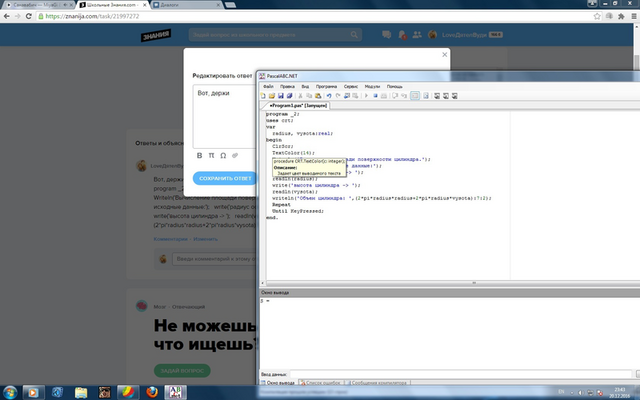640x400 pixels.
Task: Go back with the browser back arrow
Action: 7,16
